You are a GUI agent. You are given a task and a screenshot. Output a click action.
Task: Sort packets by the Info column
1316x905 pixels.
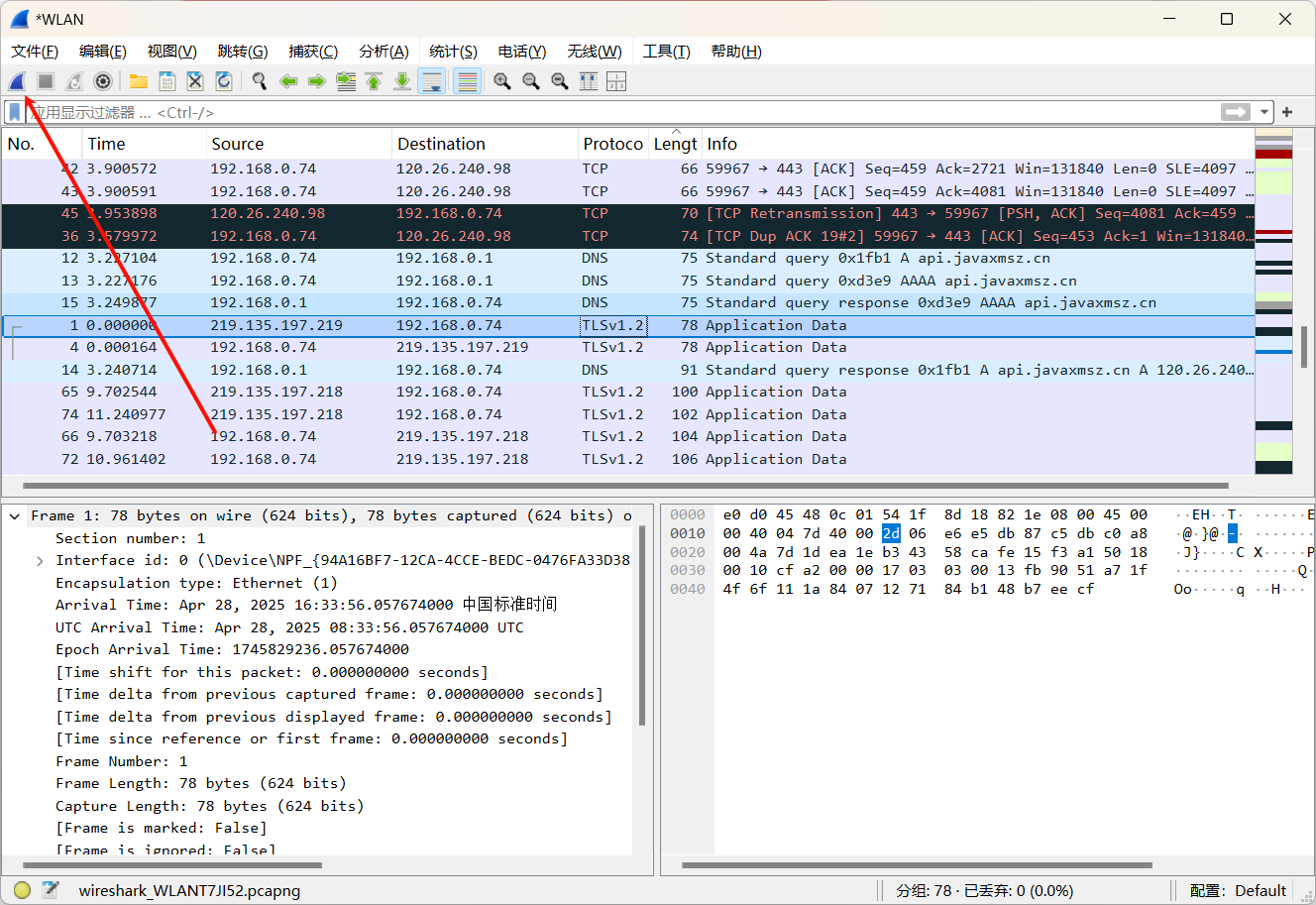(977, 144)
